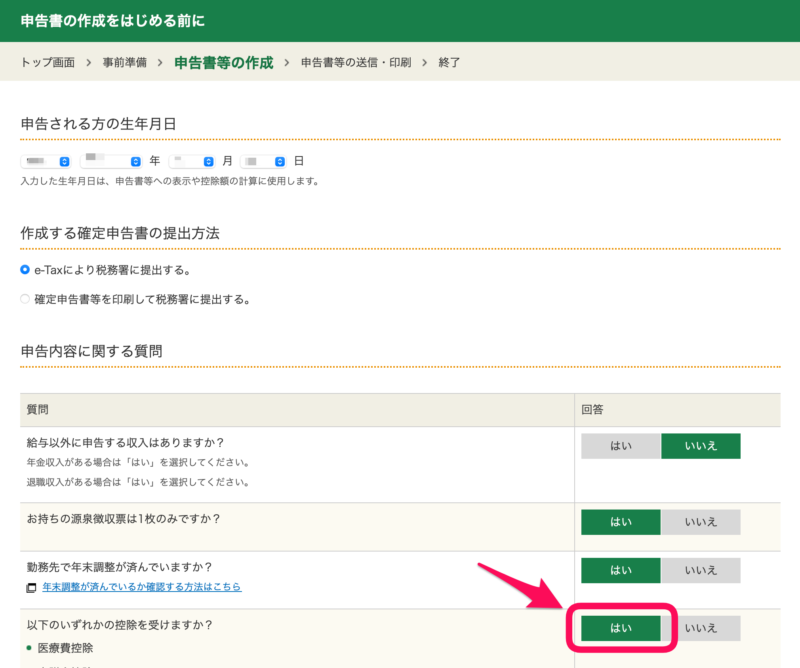Click the 終了 step in breadcrumb
The image size is (800, 668).
point(449,62)
